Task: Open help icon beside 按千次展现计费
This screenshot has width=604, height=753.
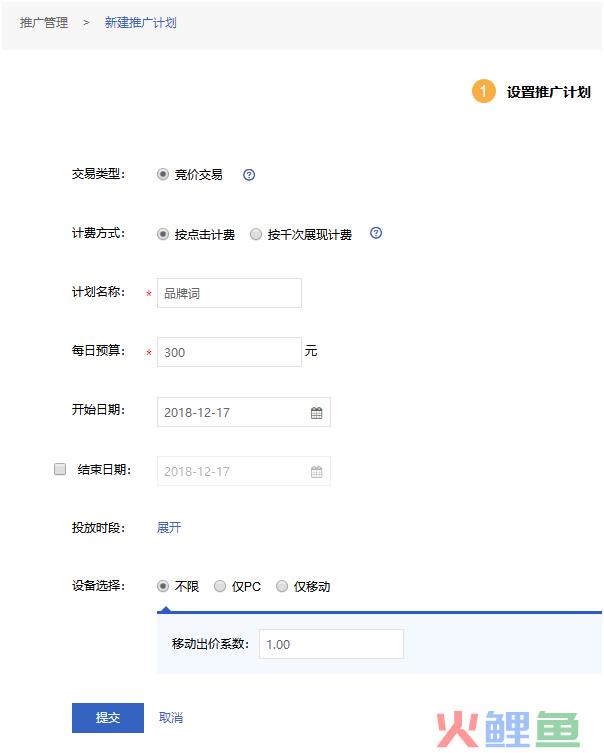Action: click(376, 233)
